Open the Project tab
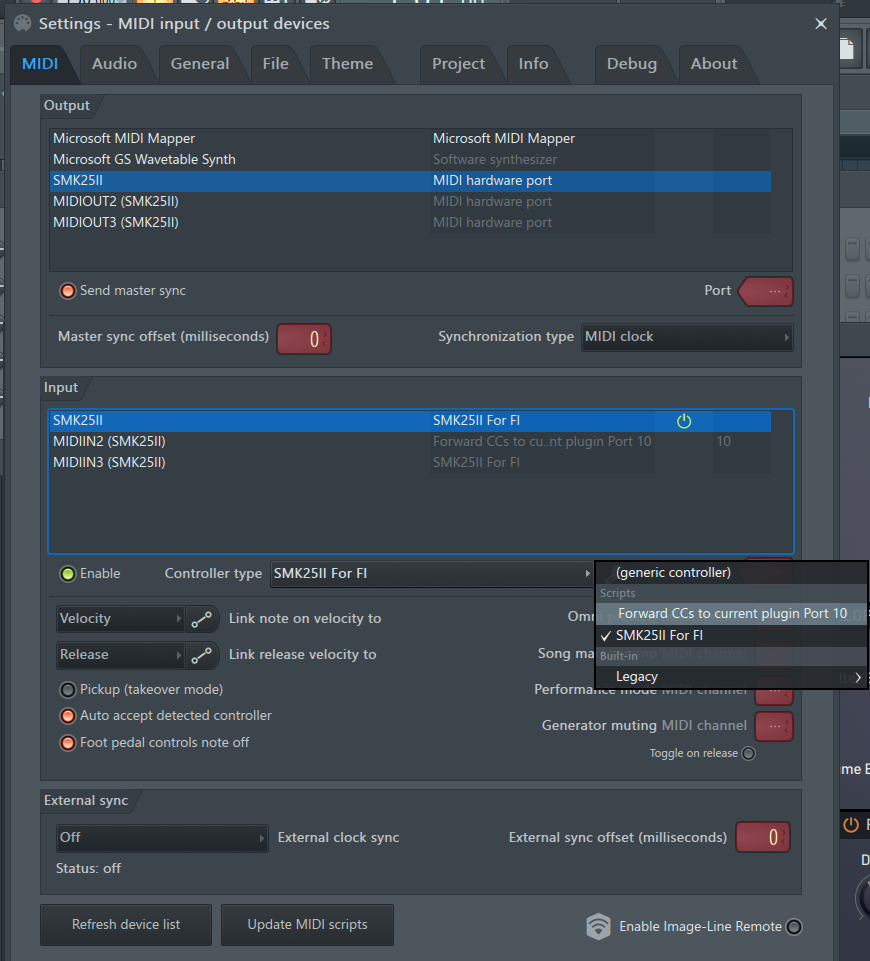The image size is (870, 961). [458, 64]
